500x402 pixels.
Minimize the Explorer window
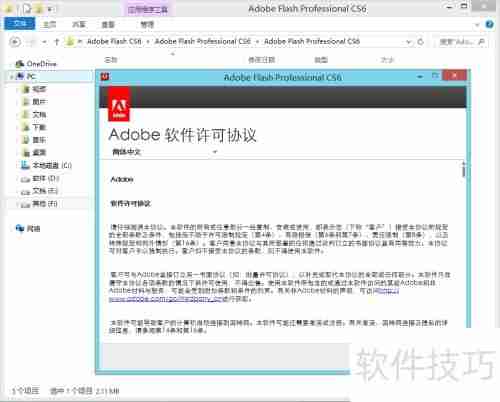point(450,7)
